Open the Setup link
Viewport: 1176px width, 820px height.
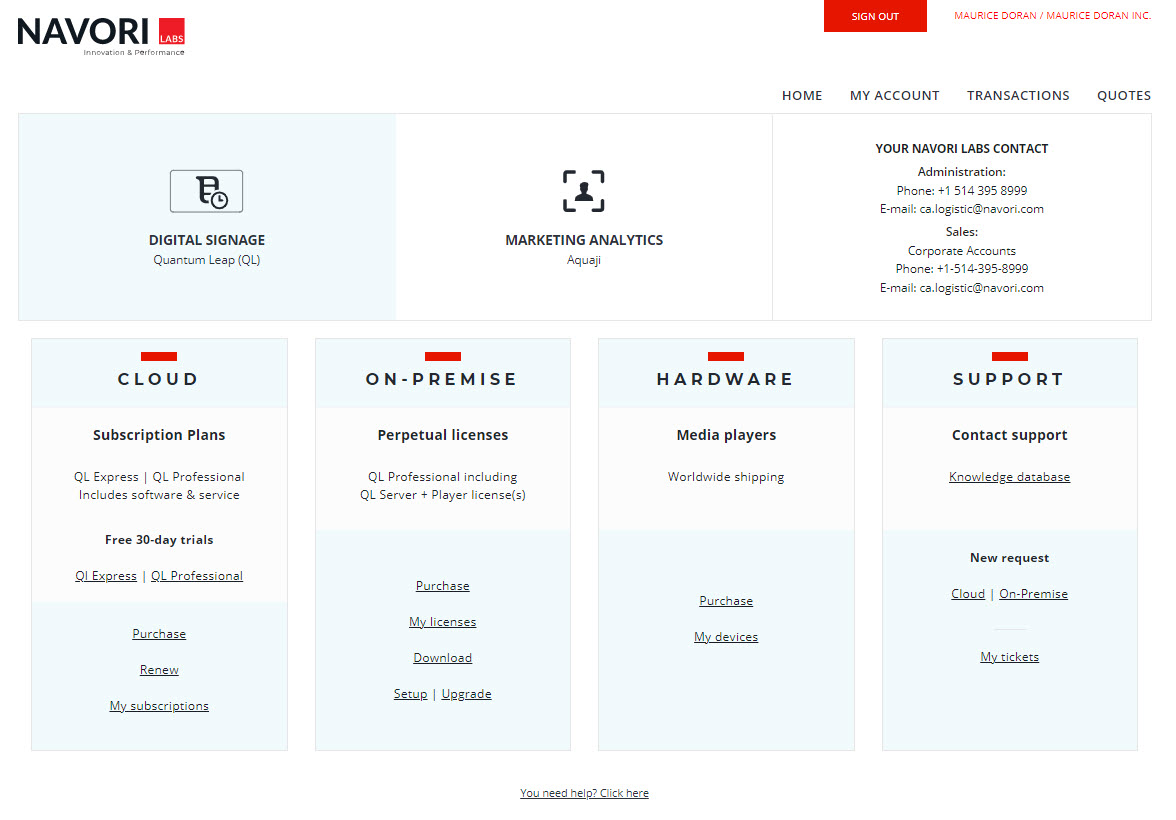410,693
